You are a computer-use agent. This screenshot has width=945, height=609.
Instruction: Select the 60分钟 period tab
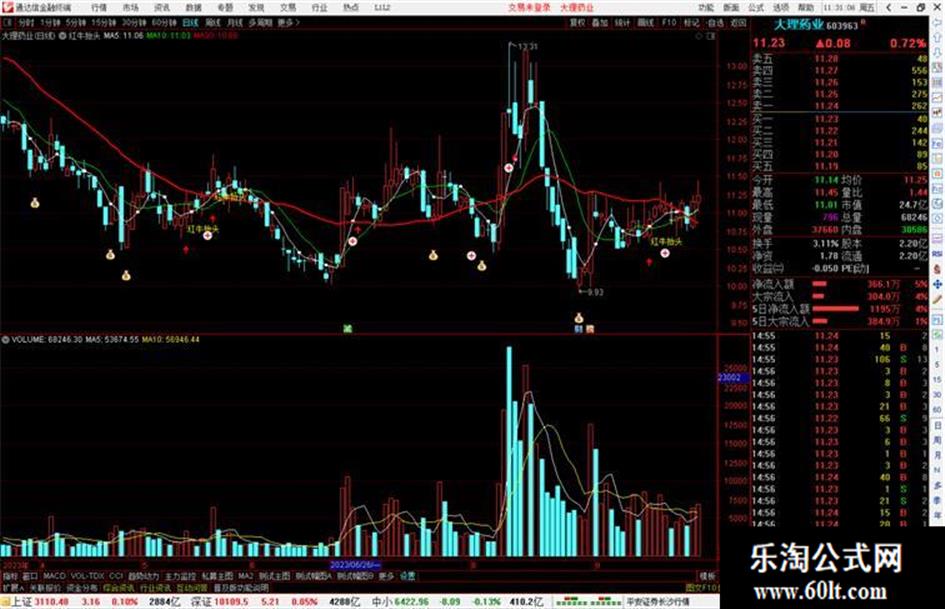(x=164, y=22)
